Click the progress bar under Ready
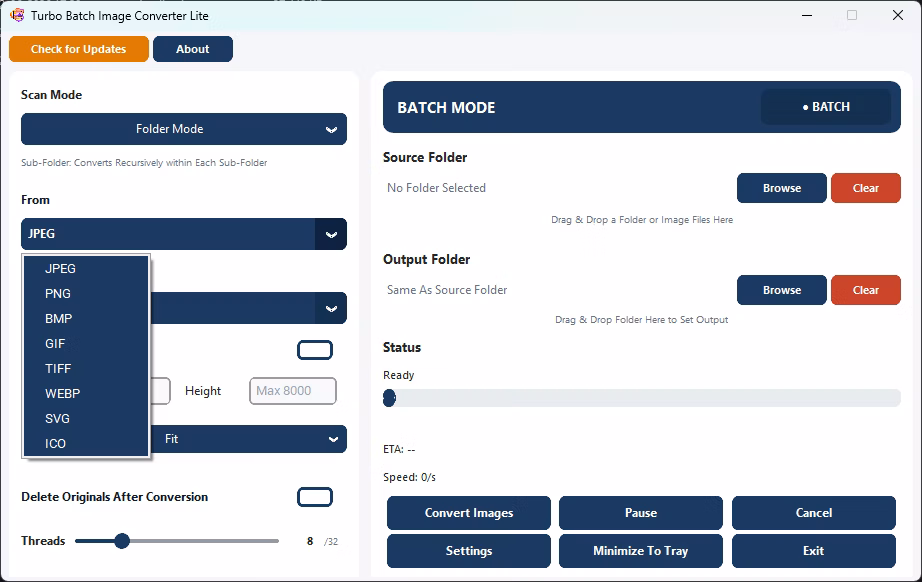The image size is (922, 582). pos(642,398)
